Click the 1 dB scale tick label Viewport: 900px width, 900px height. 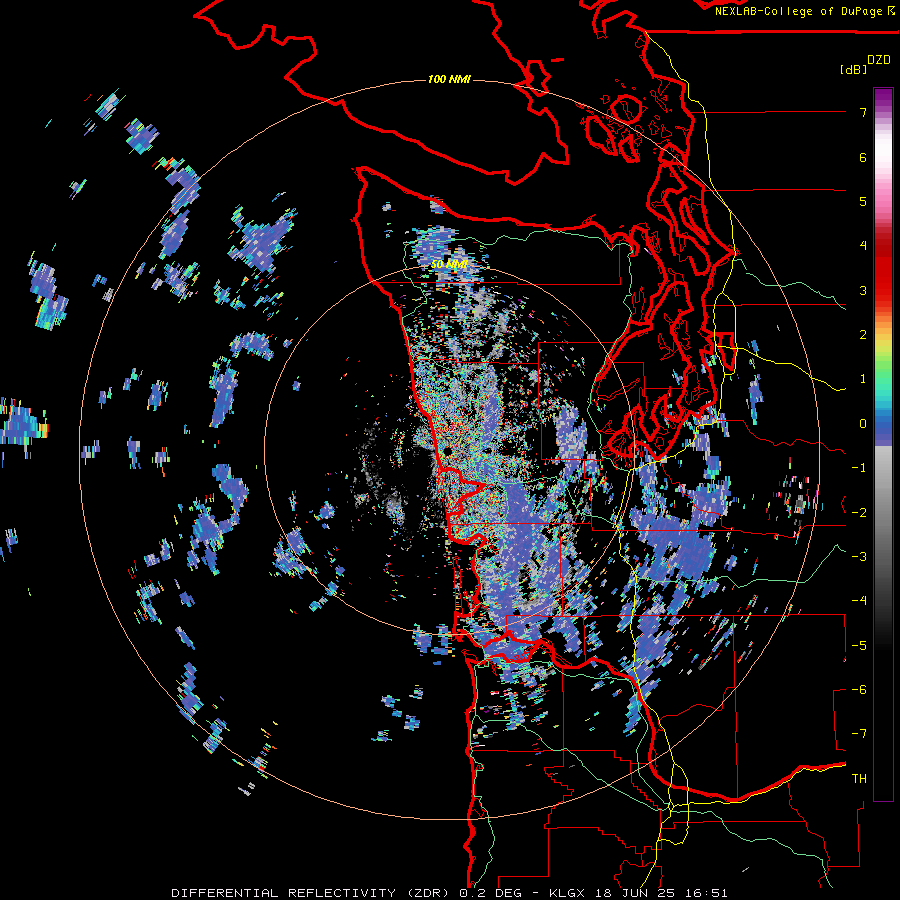pos(863,379)
